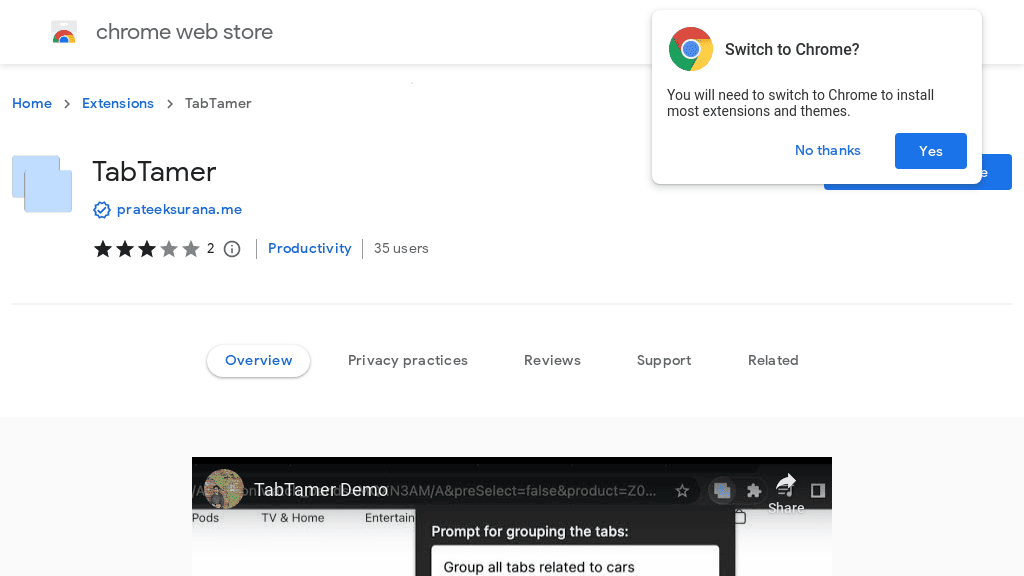Click the puzzle piece extensions icon in the video

(x=753, y=490)
